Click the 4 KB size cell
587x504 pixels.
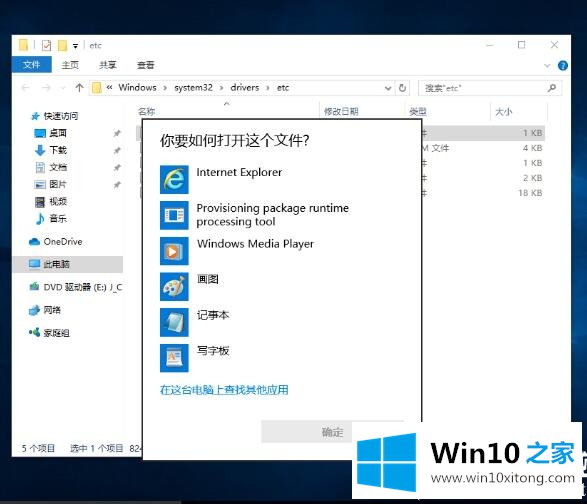(533, 148)
